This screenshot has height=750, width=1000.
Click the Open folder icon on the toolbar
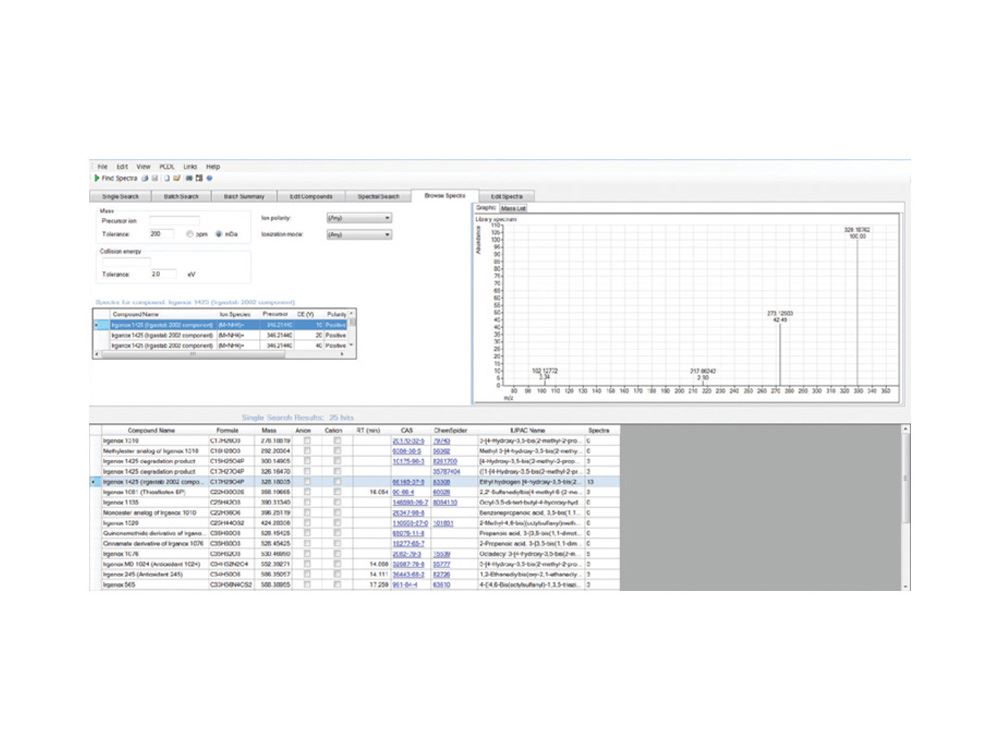tap(174, 177)
